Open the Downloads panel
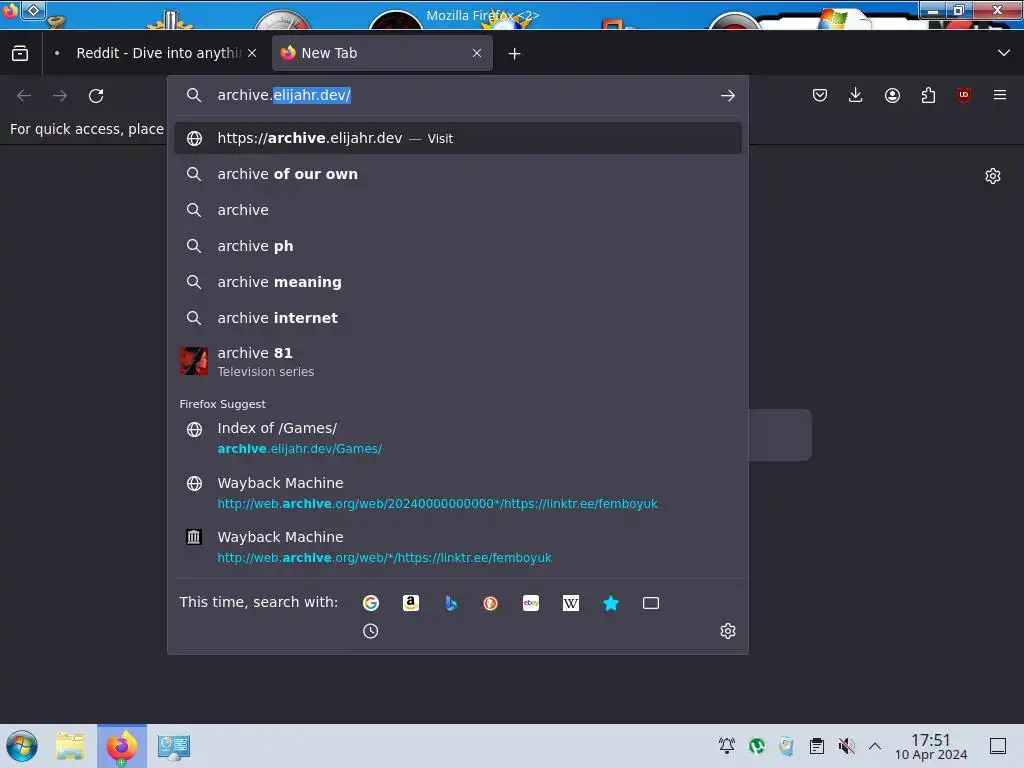The height and width of the screenshot is (768, 1024). pos(856,95)
